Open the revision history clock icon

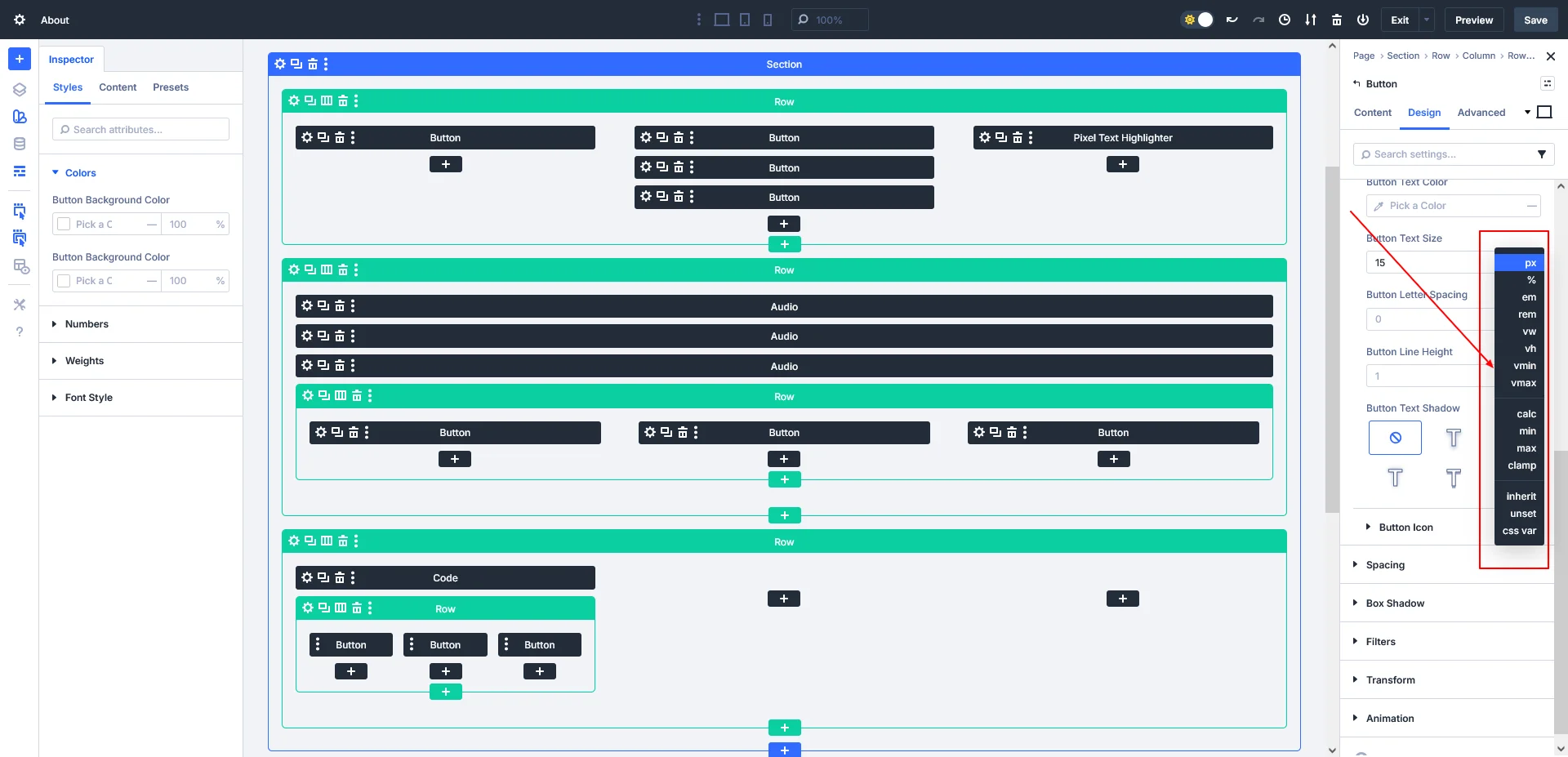click(1285, 20)
